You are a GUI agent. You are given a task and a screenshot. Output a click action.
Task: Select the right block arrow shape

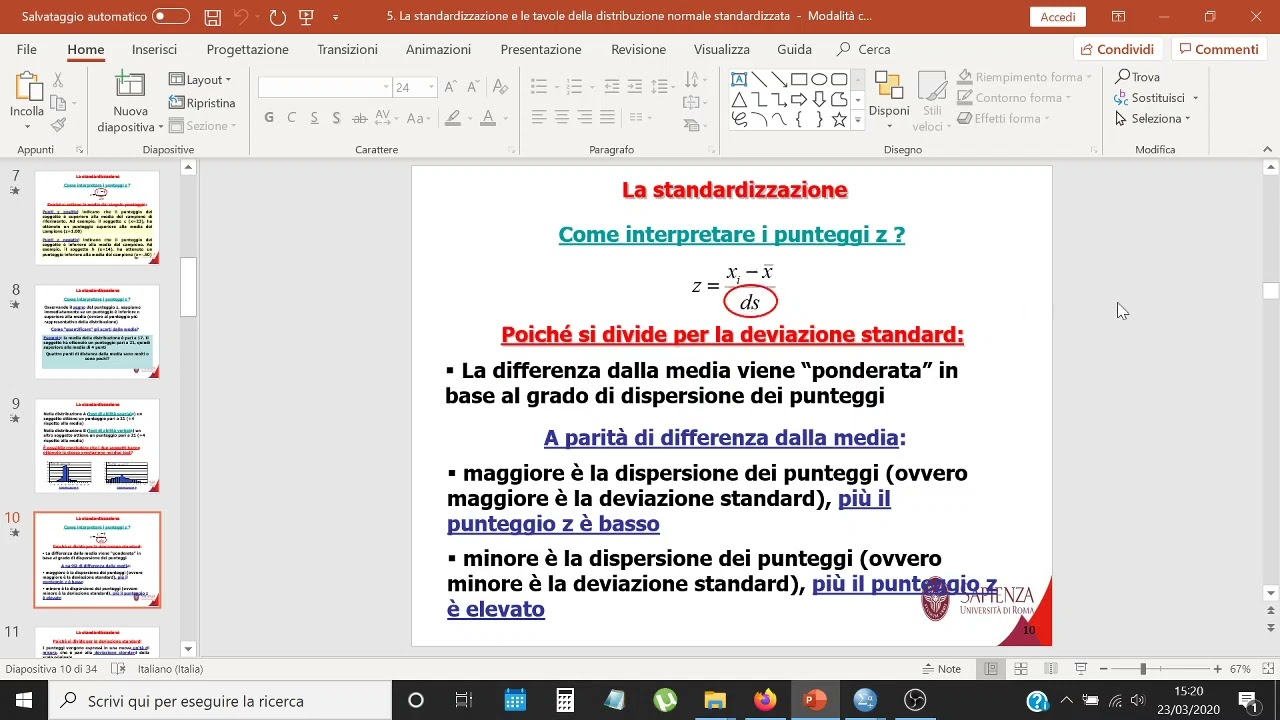click(799, 99)
